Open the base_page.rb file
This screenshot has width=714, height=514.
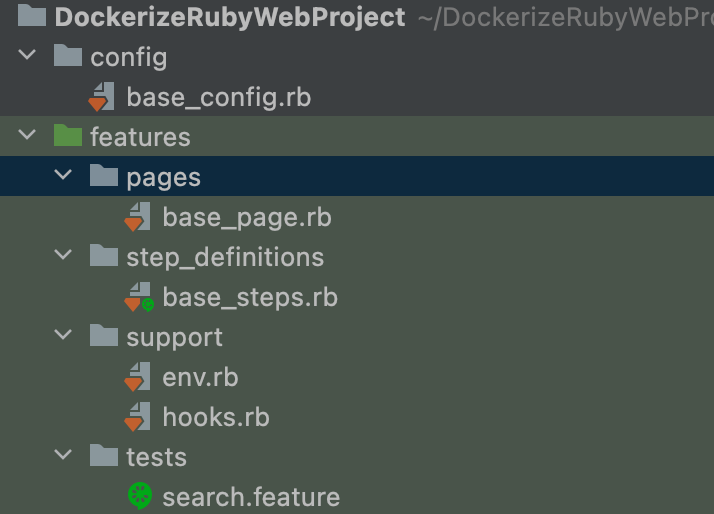[247, 218]
